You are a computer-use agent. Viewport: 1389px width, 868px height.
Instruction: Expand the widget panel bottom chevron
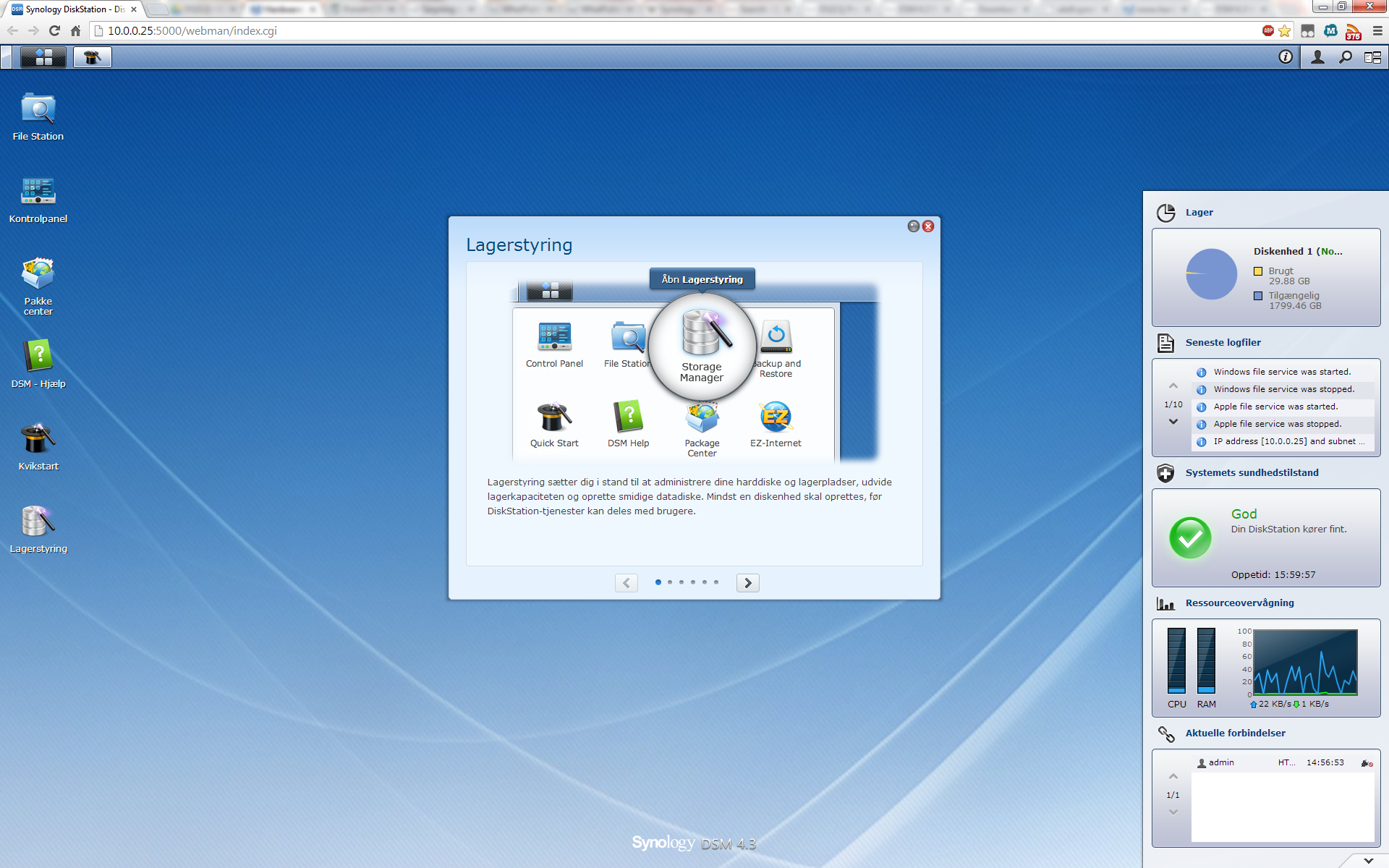(1369, 861)
